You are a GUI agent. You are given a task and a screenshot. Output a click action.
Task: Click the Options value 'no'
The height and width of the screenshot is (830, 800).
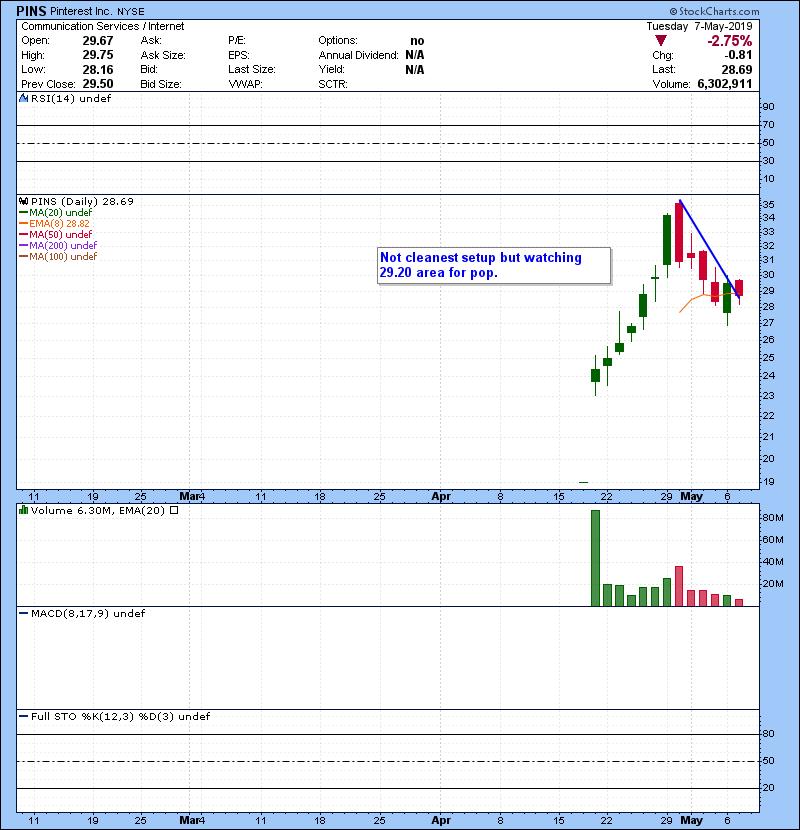[x=417, y=41]
